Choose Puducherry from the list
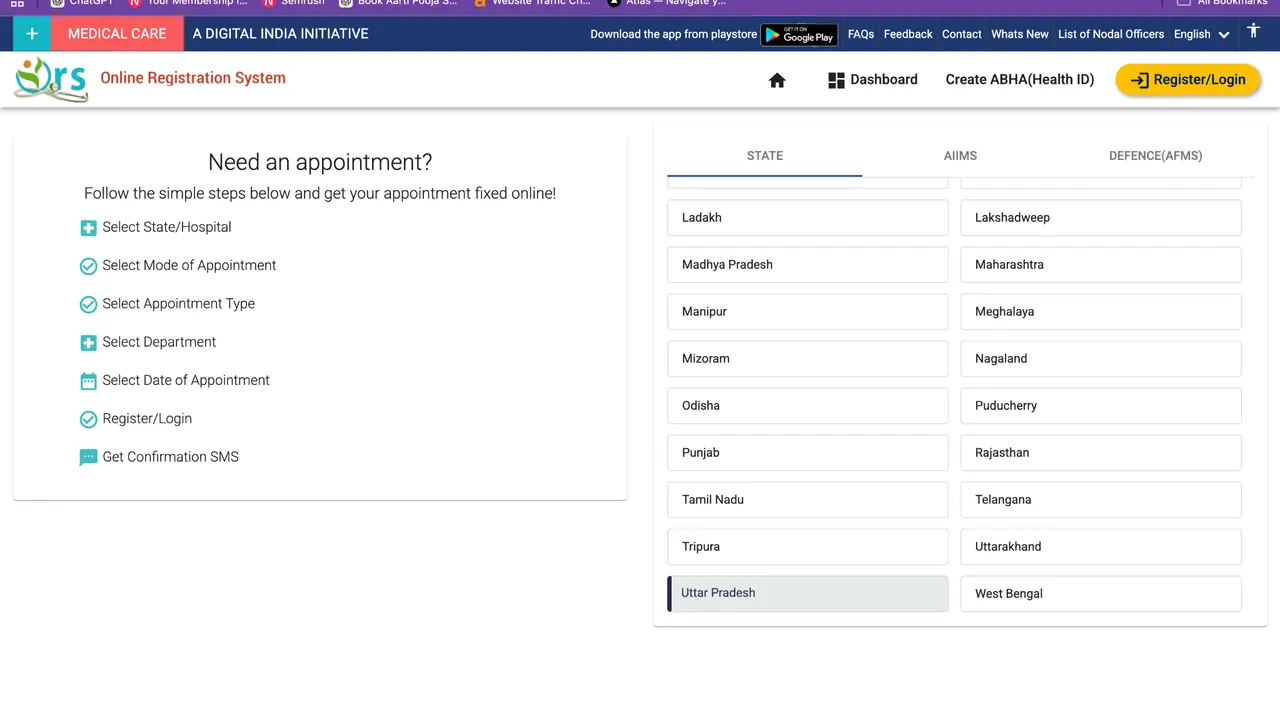Viewport: 1280px width, 713px height. click(1101, 406)
